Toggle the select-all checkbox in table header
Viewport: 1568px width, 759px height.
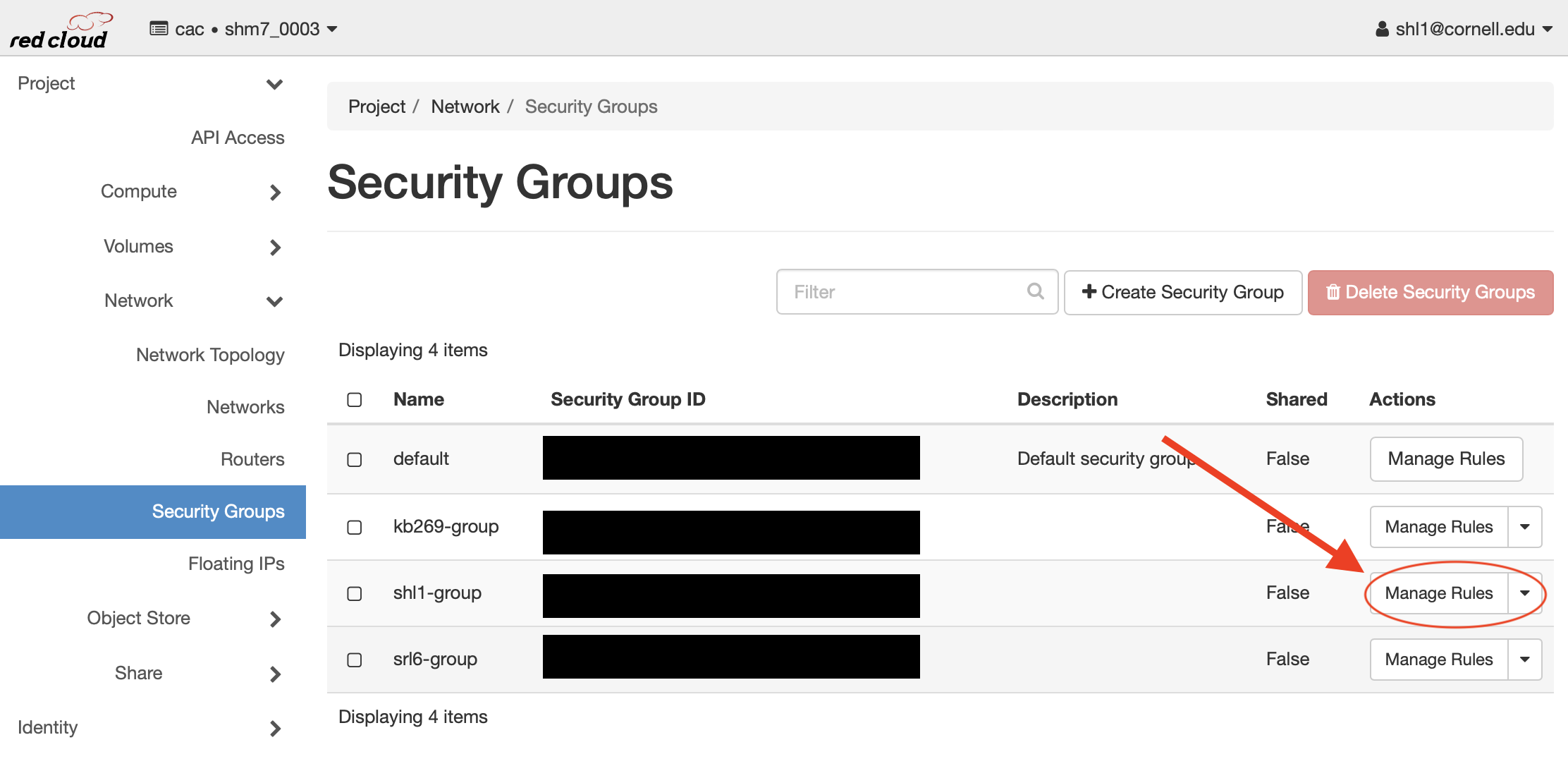[355, 400]
